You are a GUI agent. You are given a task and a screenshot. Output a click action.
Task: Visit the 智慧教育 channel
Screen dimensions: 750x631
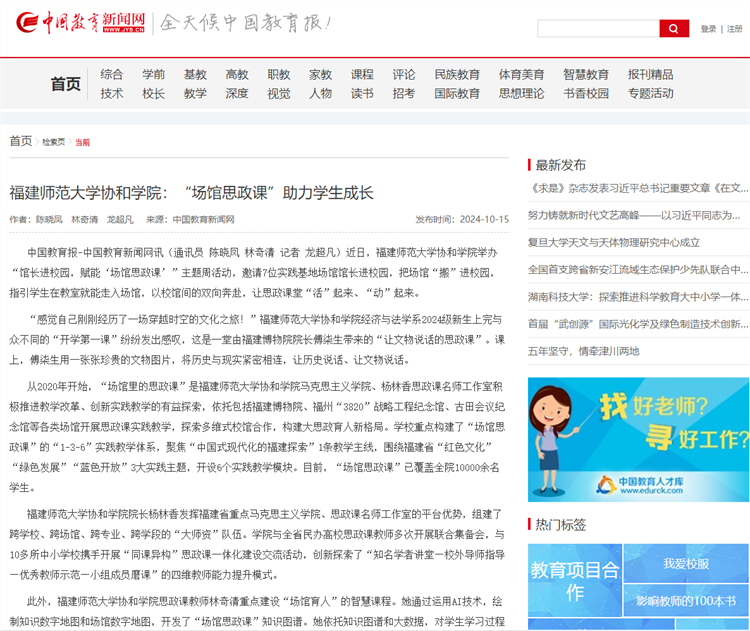tap(586, 74)
